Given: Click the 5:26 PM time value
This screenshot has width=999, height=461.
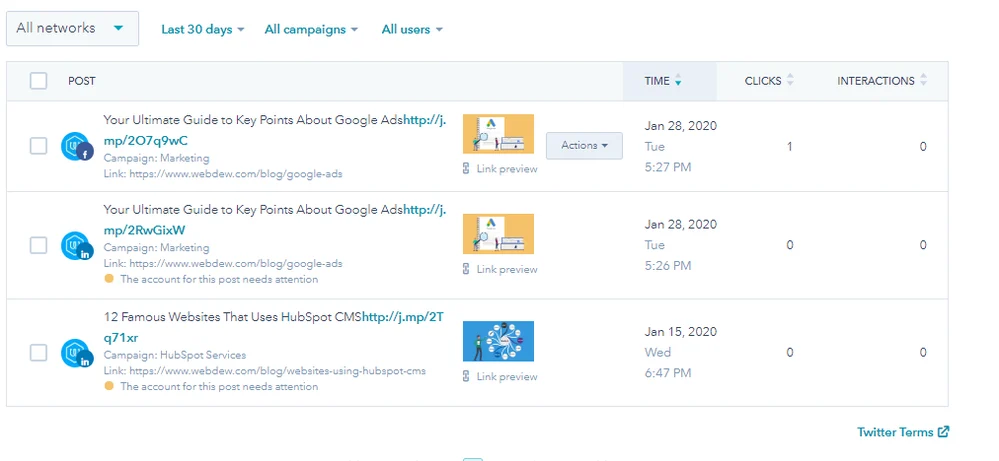Looking at the screenshot, I should tap(668, 266).
